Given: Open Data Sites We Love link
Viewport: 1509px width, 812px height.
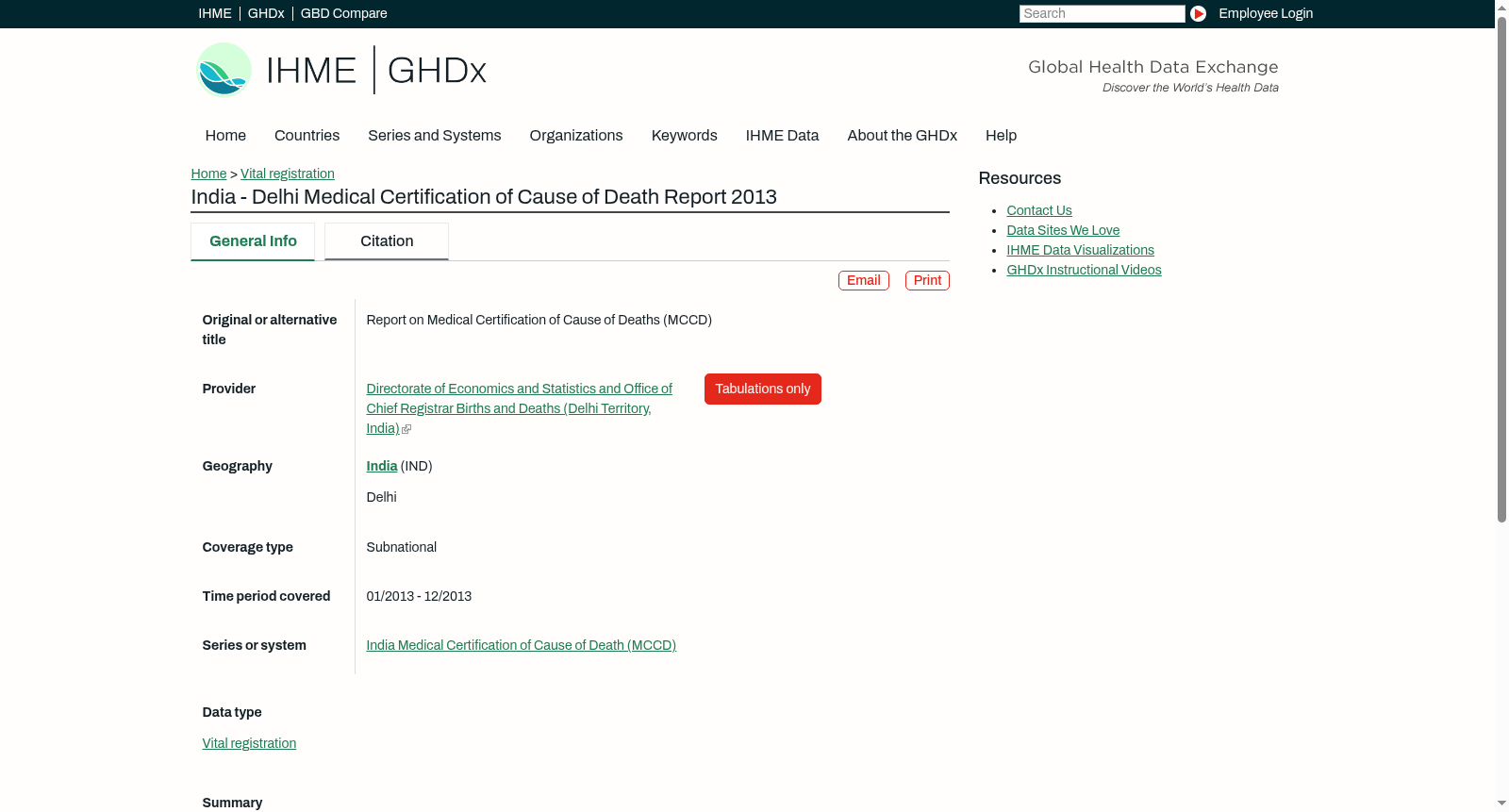Looking at the screenshot, I should click(1063, 230).
